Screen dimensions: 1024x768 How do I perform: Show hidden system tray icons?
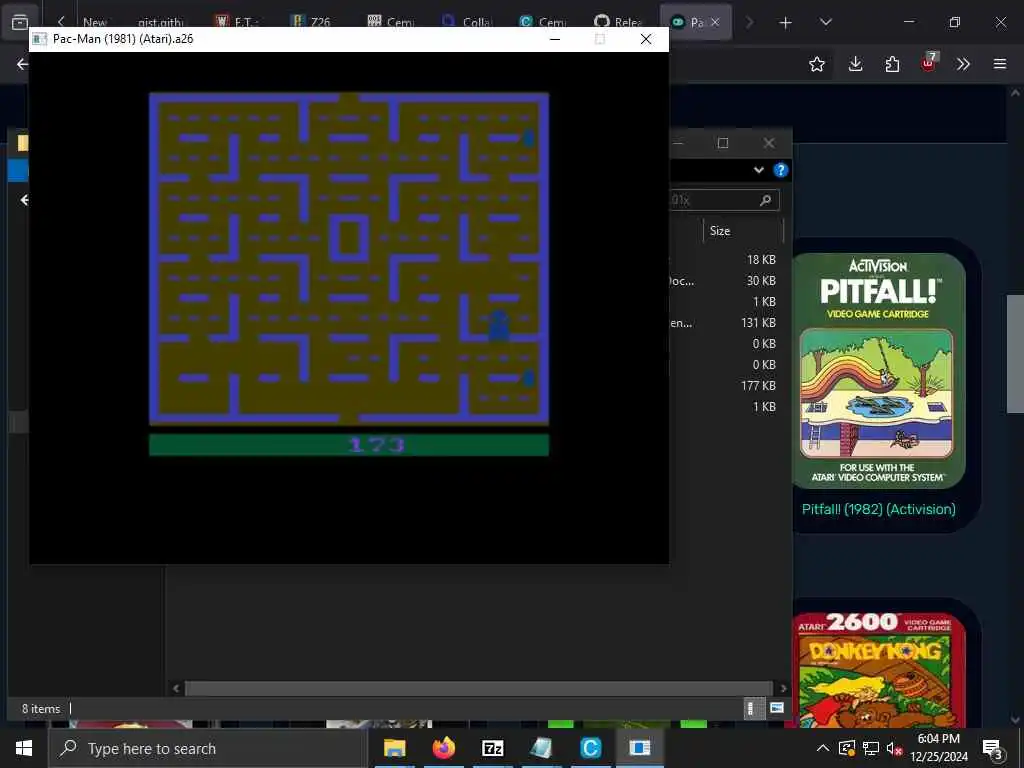[x=823, y=748]
